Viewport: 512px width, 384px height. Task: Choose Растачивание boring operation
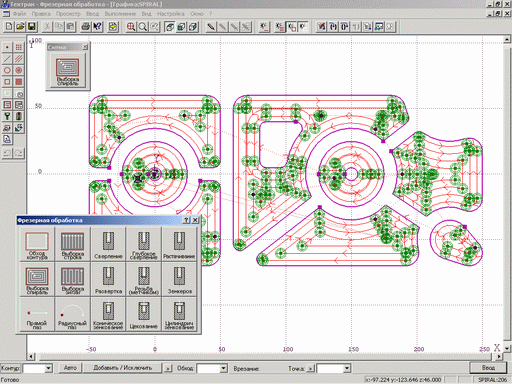tap(179, 244)
